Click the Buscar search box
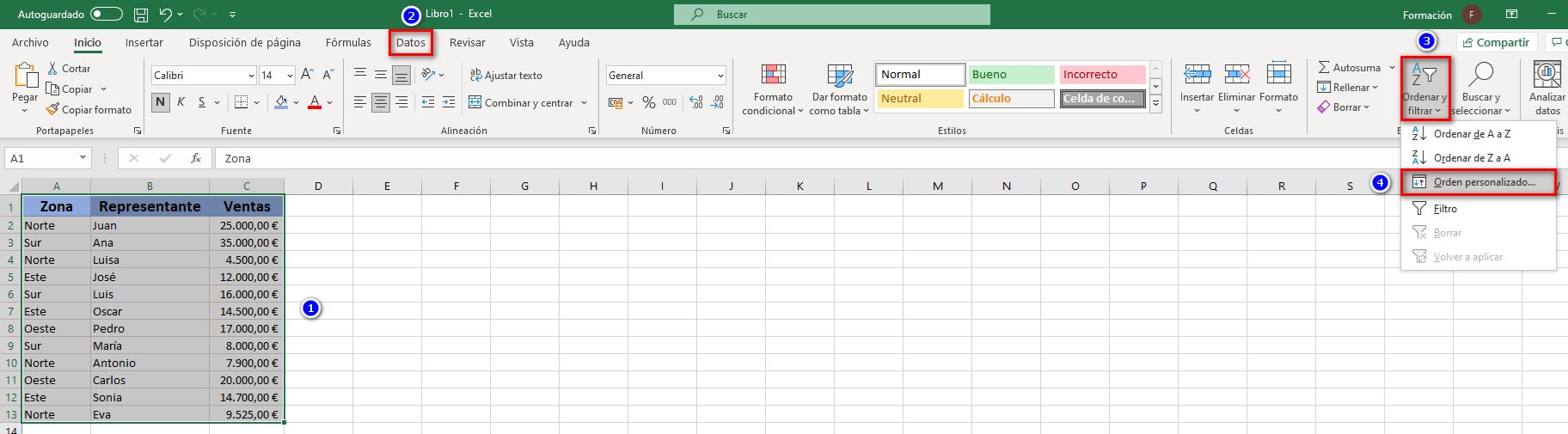Screen dimensions: 1568x434 (x=831, y=15)
